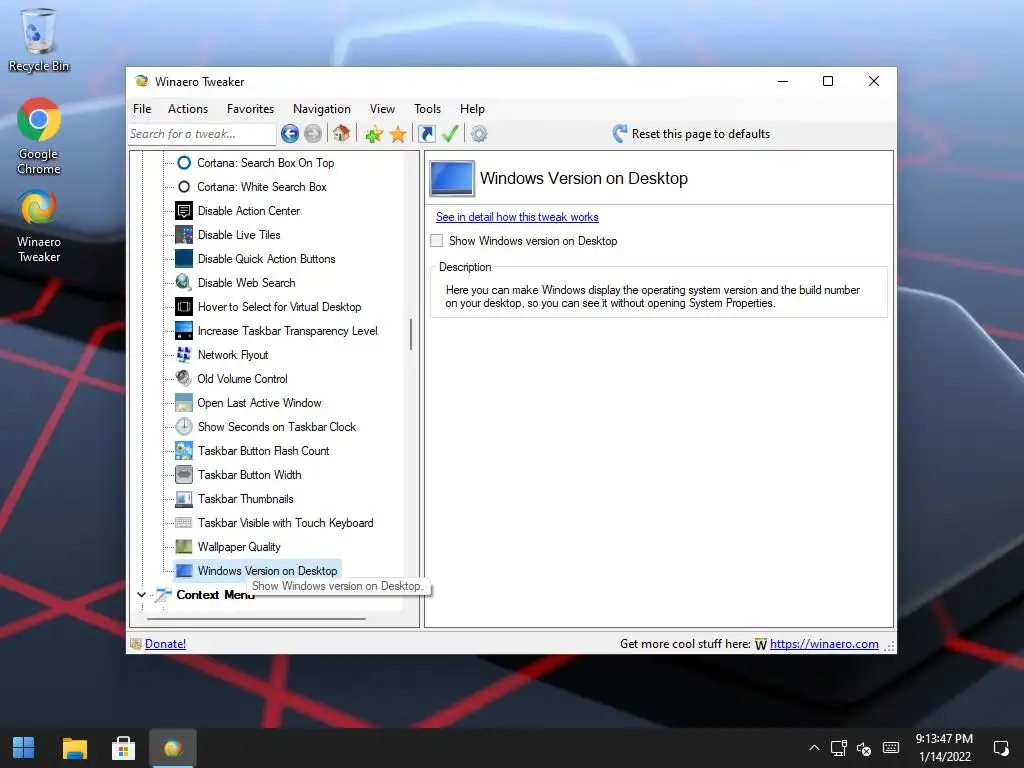Click the Reset page refresh arrow icon
The width and height of the screenshot is (1024, 768).
click(620, 134)
